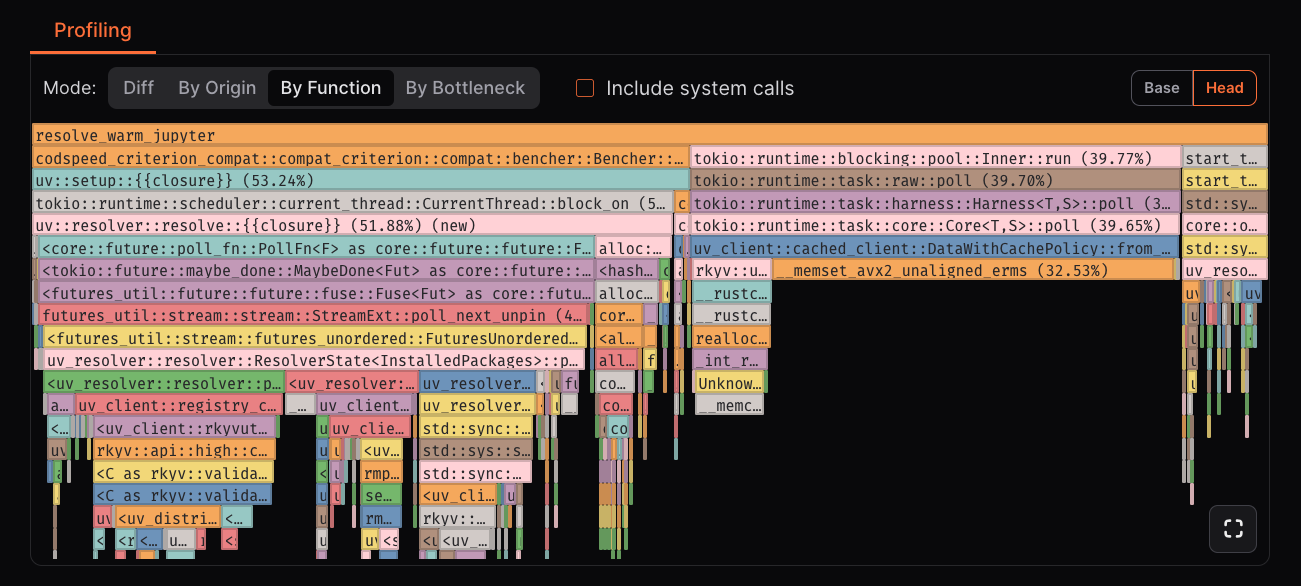
Task: Select futures_util Fuse<Fut> frame
Action: click(x=316, y=293)
